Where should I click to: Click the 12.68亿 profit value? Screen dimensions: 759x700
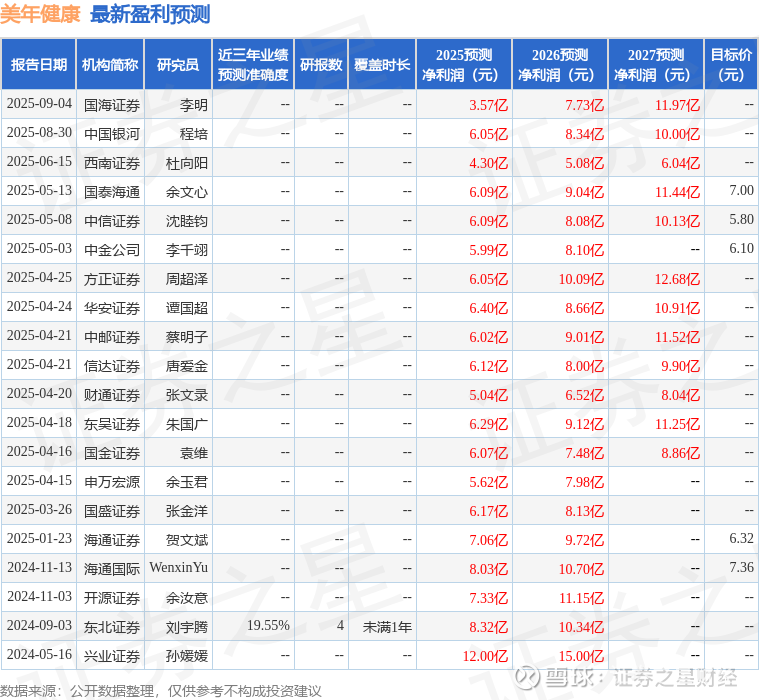677,279
